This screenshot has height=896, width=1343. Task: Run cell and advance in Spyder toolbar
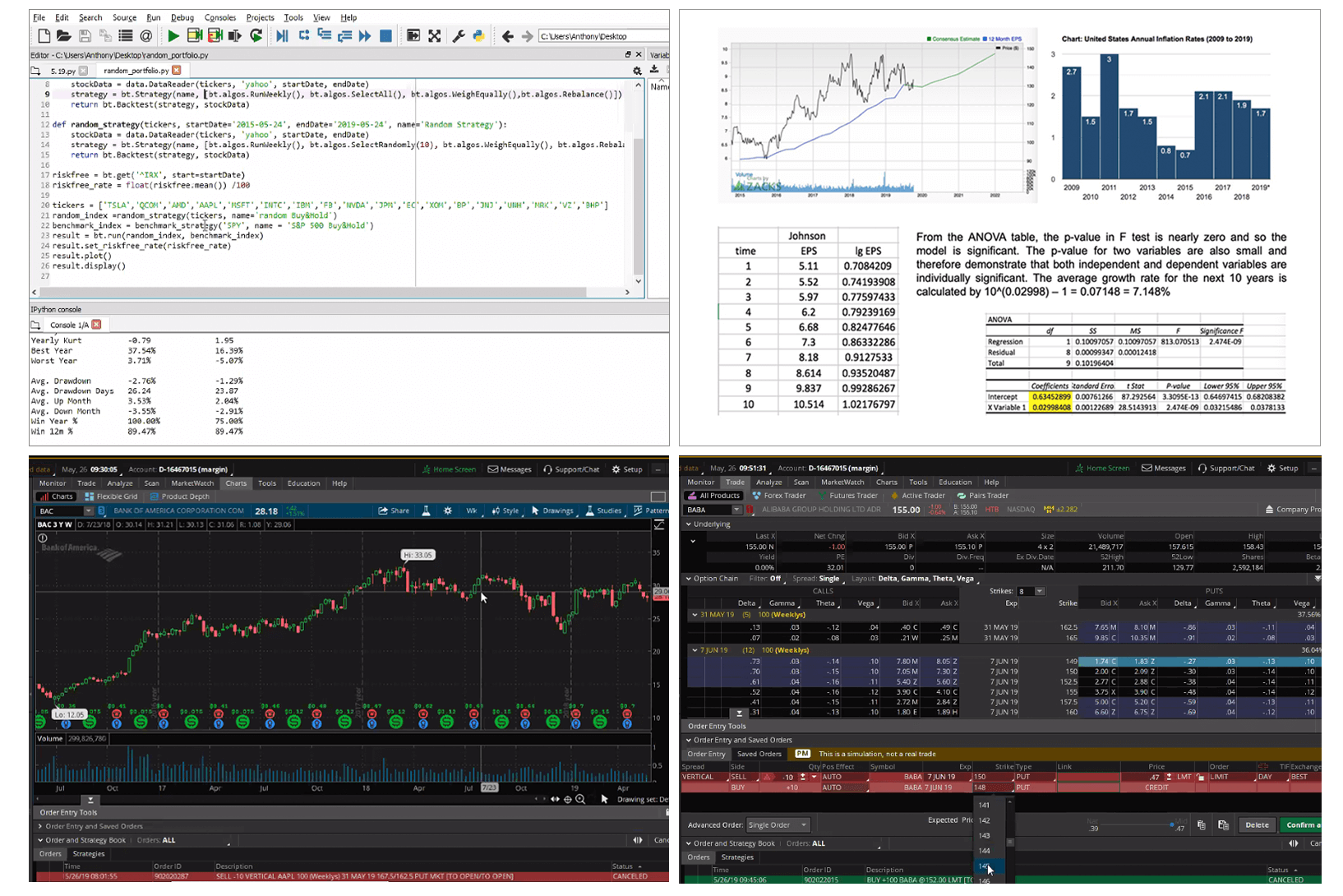[215, 36]
